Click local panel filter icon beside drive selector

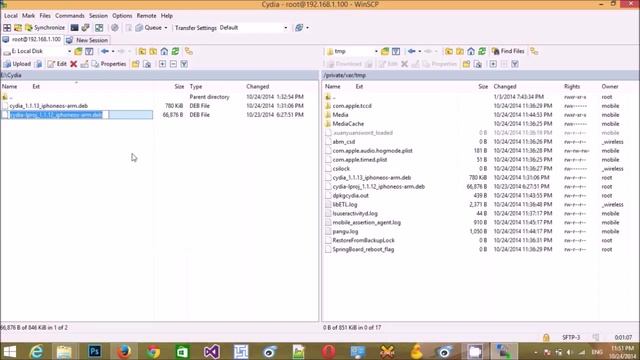(89, 51)
